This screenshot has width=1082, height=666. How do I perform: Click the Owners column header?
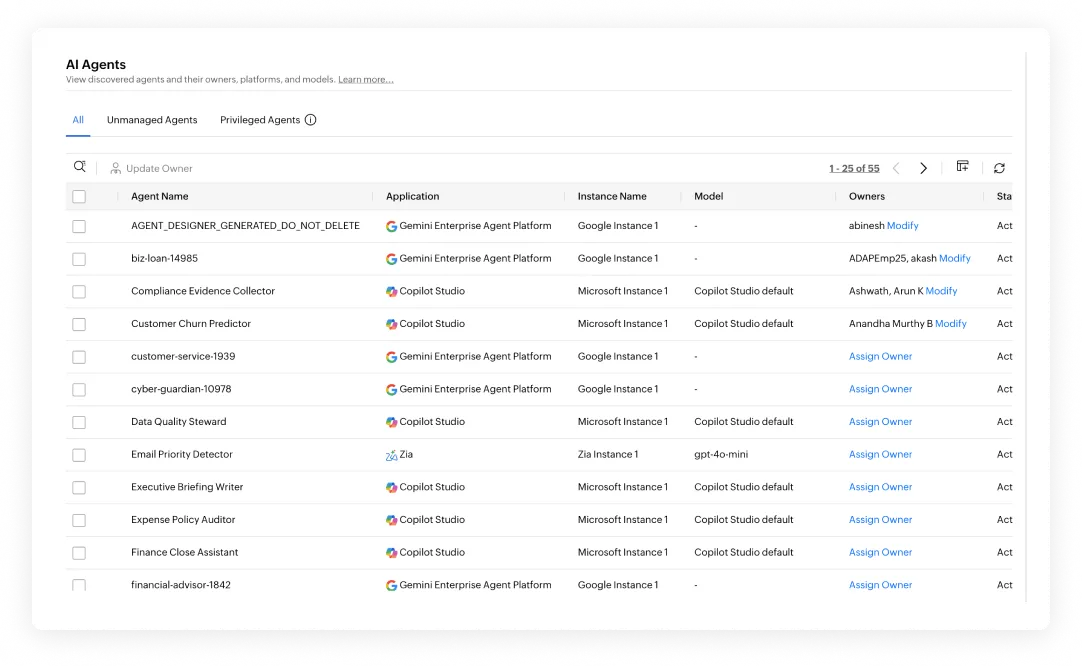click(867, 196)
